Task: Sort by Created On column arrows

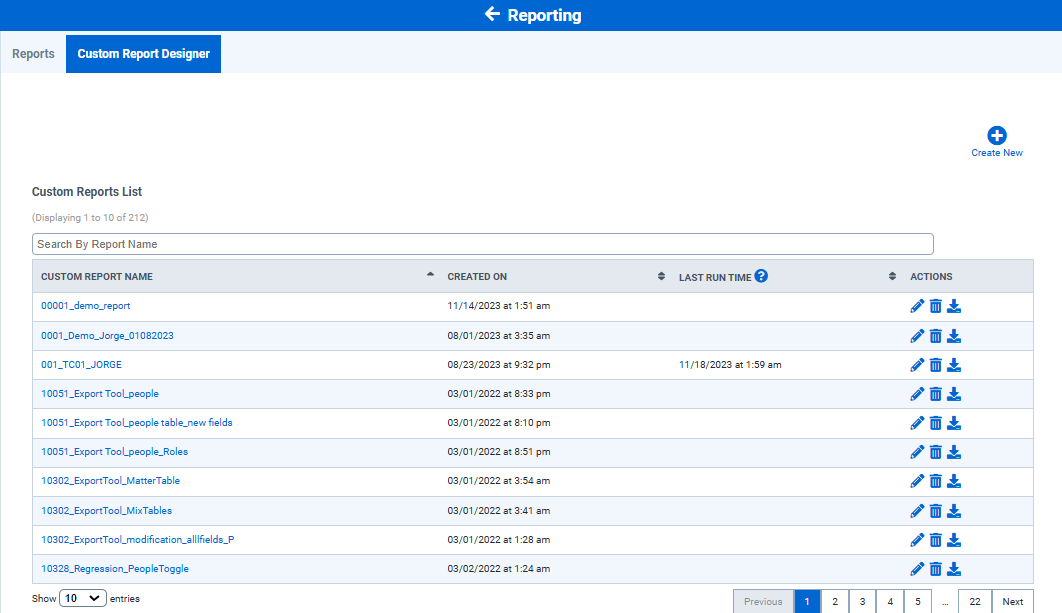Action: pyautogui.click(x=661, y=276)
